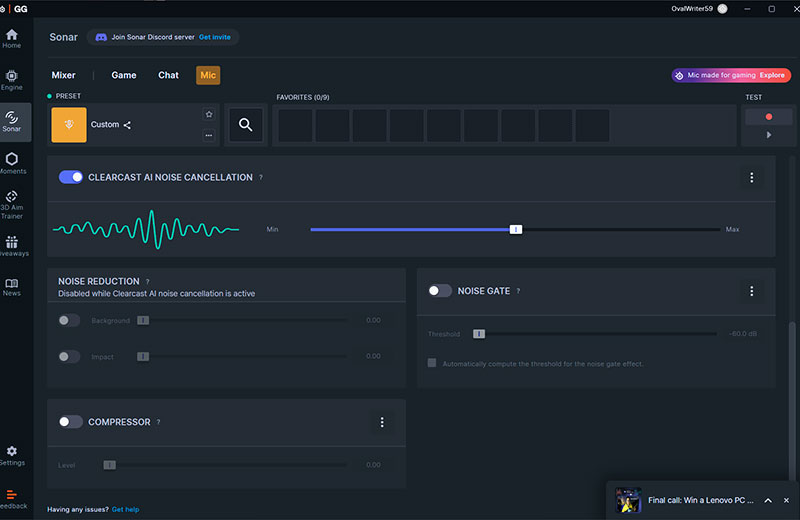Screen dimensions: 800x520
Task: Click the Get invite Discord link
Action: pos(214,37)
